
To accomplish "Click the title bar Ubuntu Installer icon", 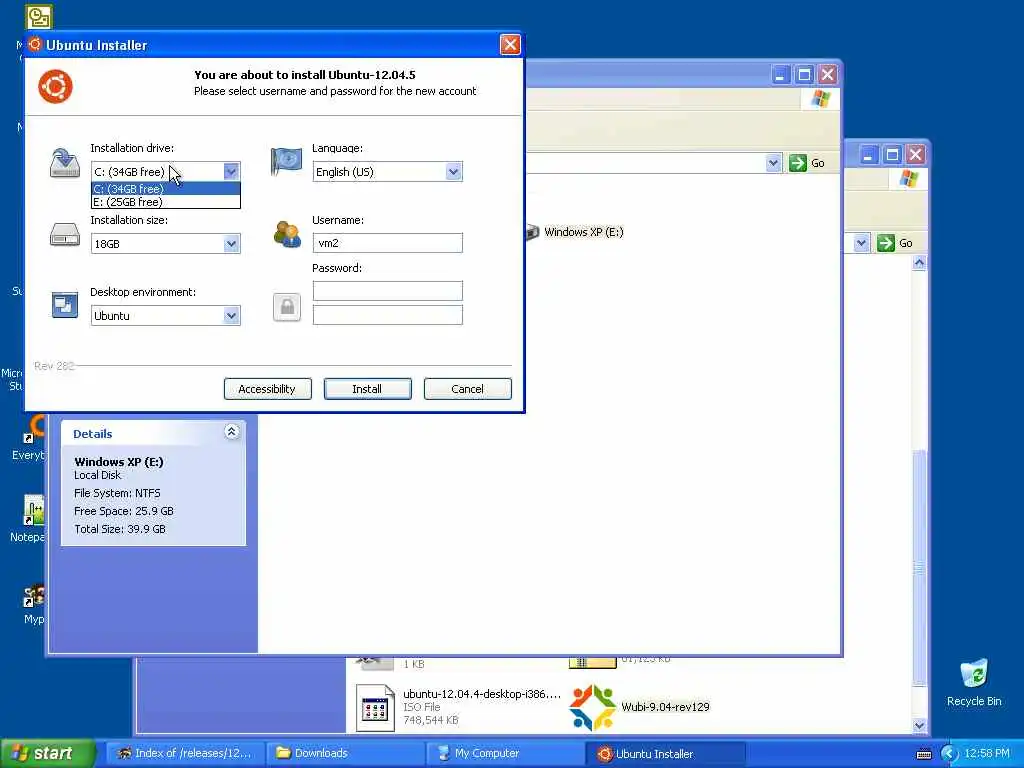I will pos(35,44).
